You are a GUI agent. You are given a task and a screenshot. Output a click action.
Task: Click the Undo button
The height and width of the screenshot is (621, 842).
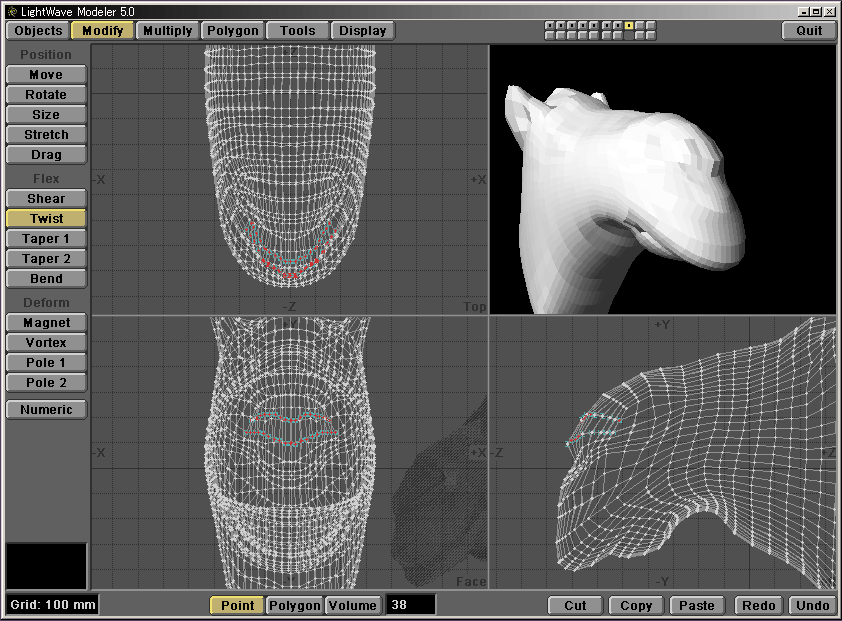(x=812, y=605)
